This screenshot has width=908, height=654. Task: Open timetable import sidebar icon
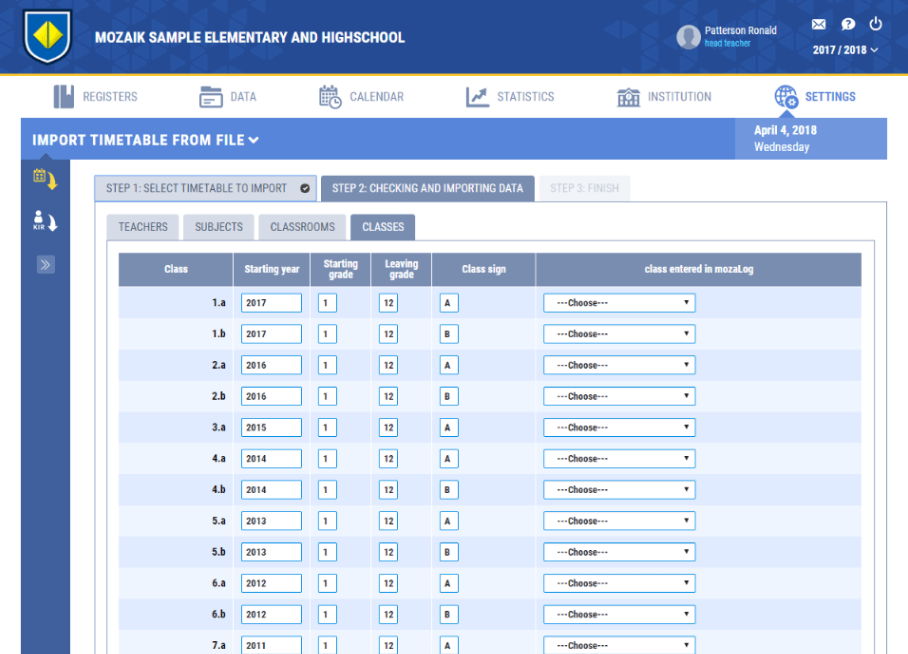coord(45,179)
